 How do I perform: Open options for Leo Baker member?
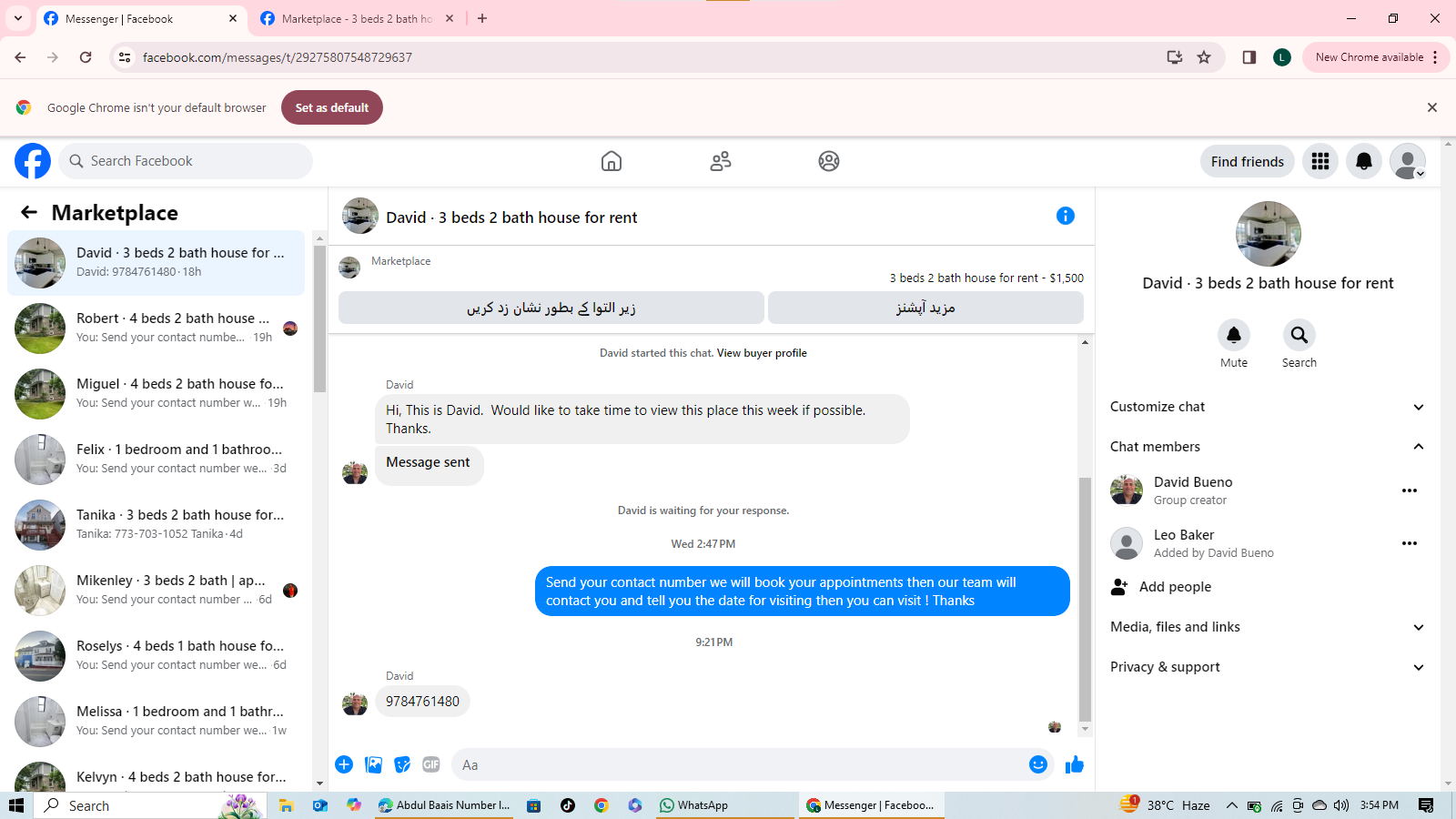click(1410, 543)
